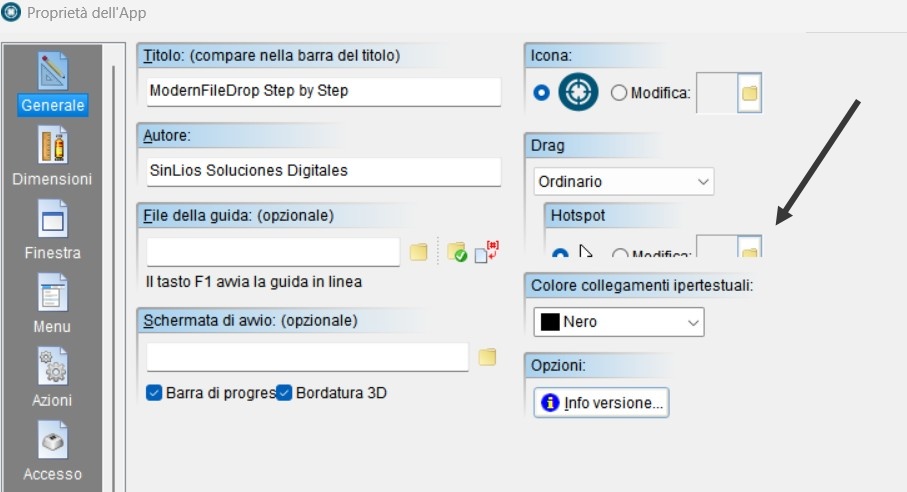The image size is (907, 492).
Task: Browse for a custom app icon file
Action: (750, 93)
